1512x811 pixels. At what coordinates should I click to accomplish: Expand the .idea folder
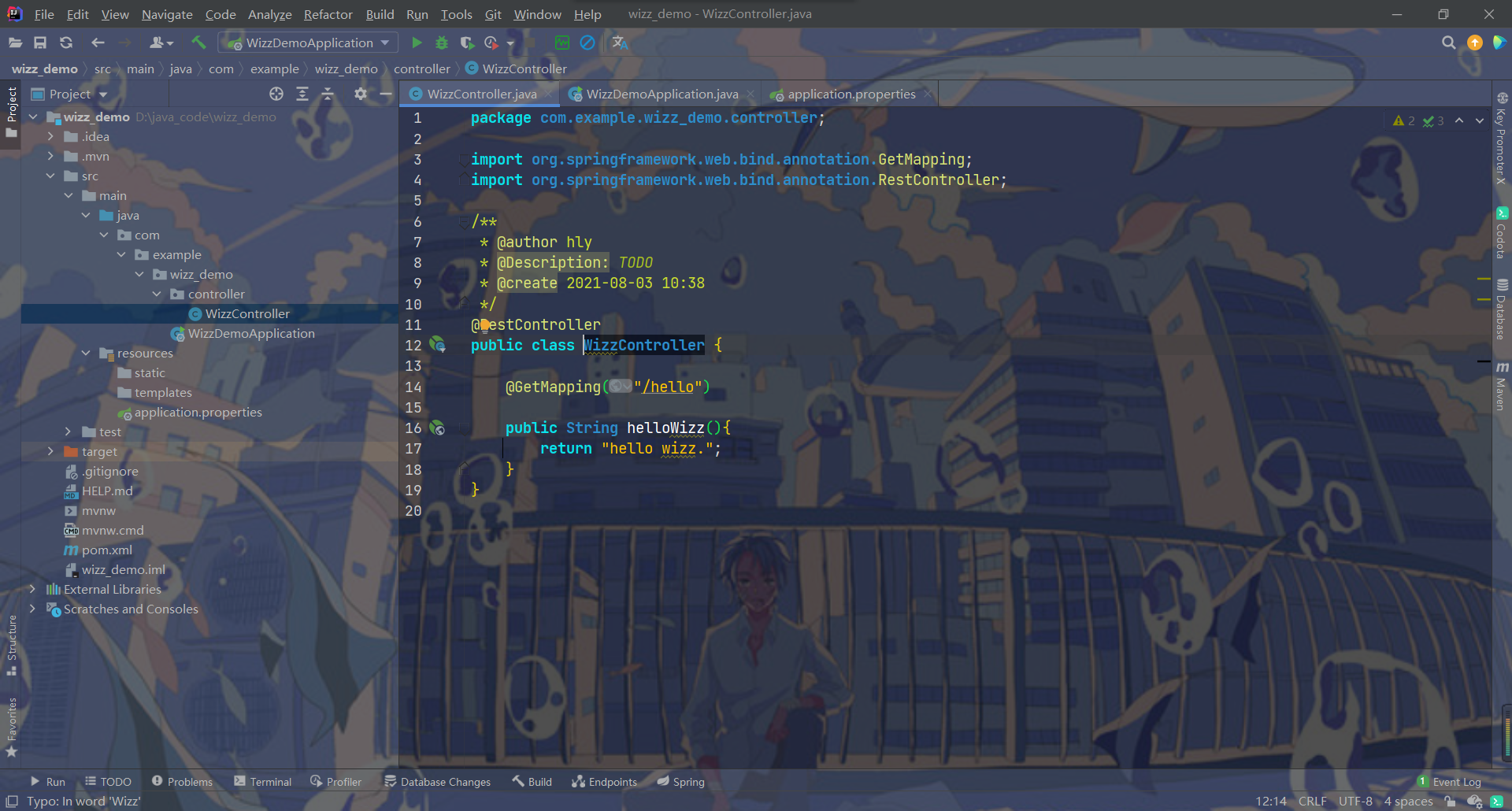pyautogui.click(x=50, y=136)
